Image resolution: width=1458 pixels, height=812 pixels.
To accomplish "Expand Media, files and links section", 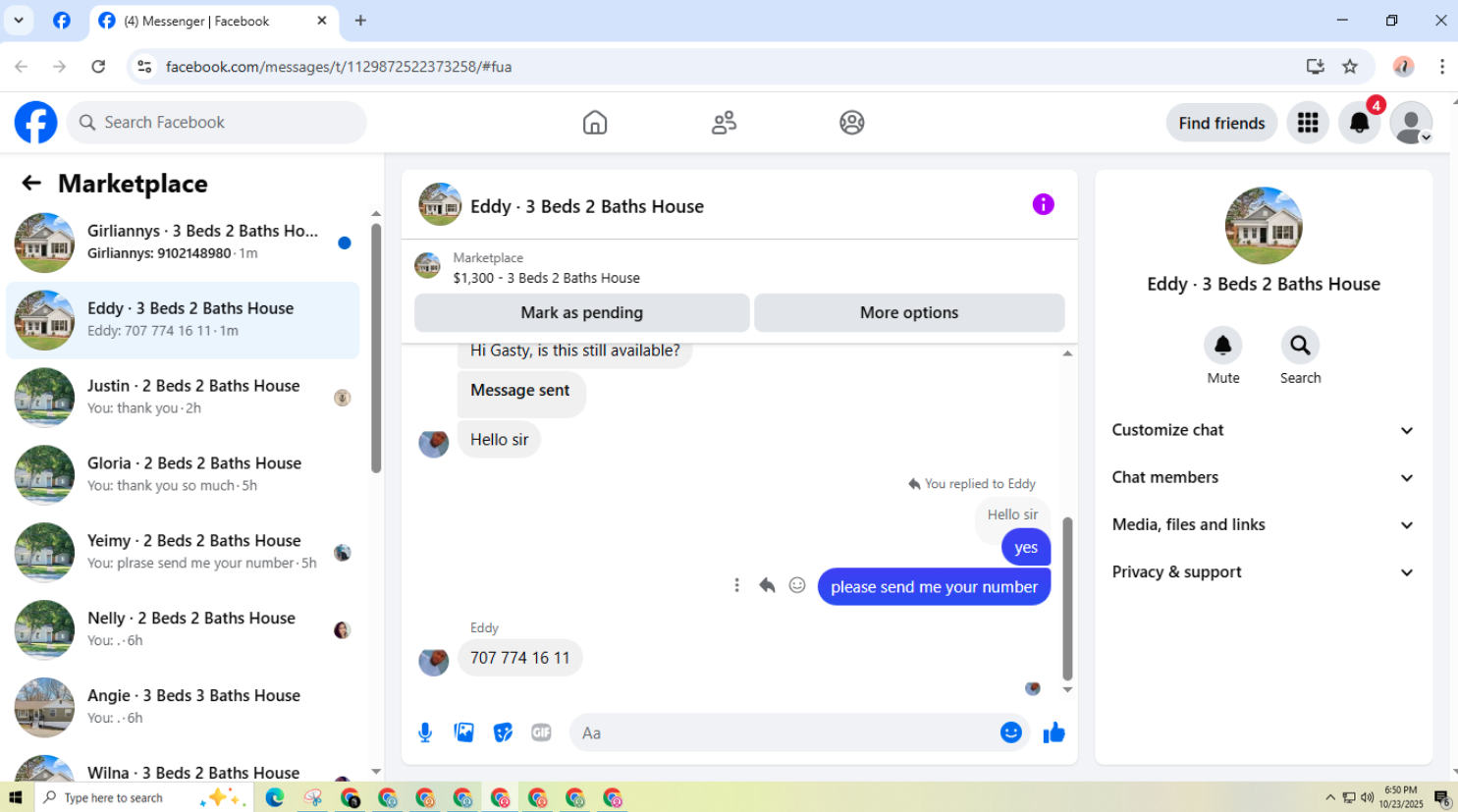I will pos(1264,524).
